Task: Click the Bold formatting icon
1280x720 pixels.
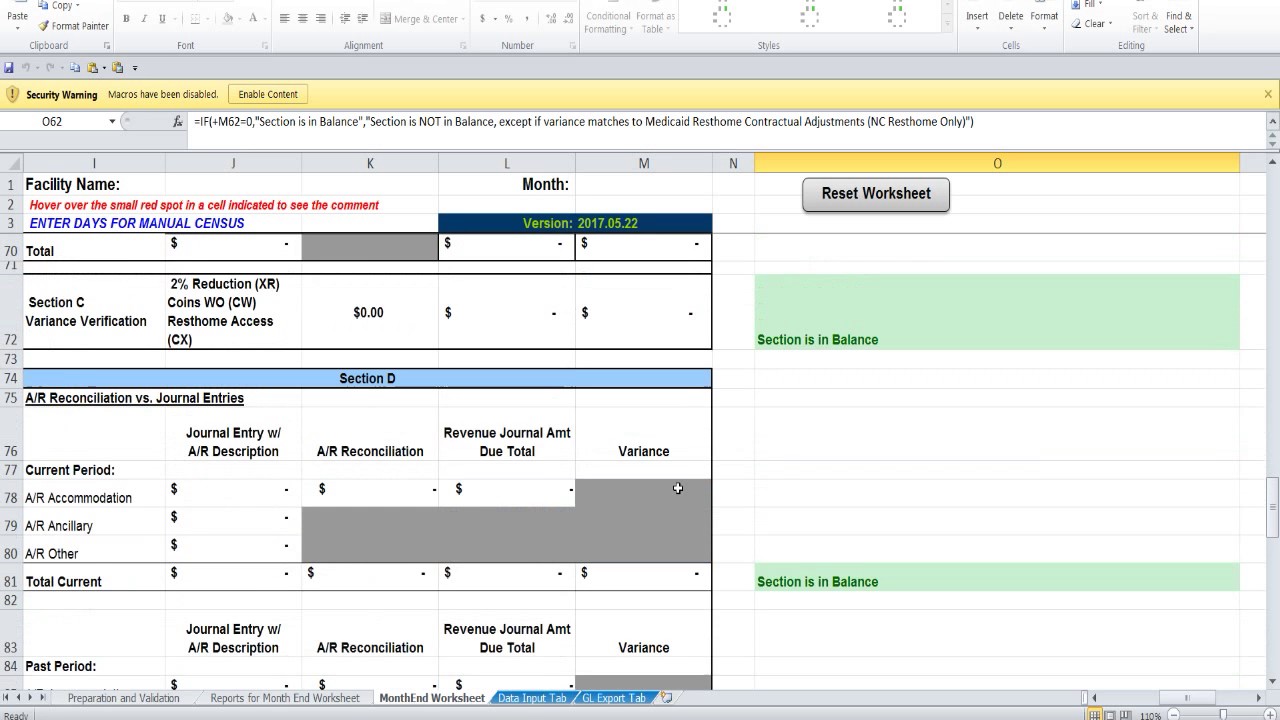Action: point(126,19)
